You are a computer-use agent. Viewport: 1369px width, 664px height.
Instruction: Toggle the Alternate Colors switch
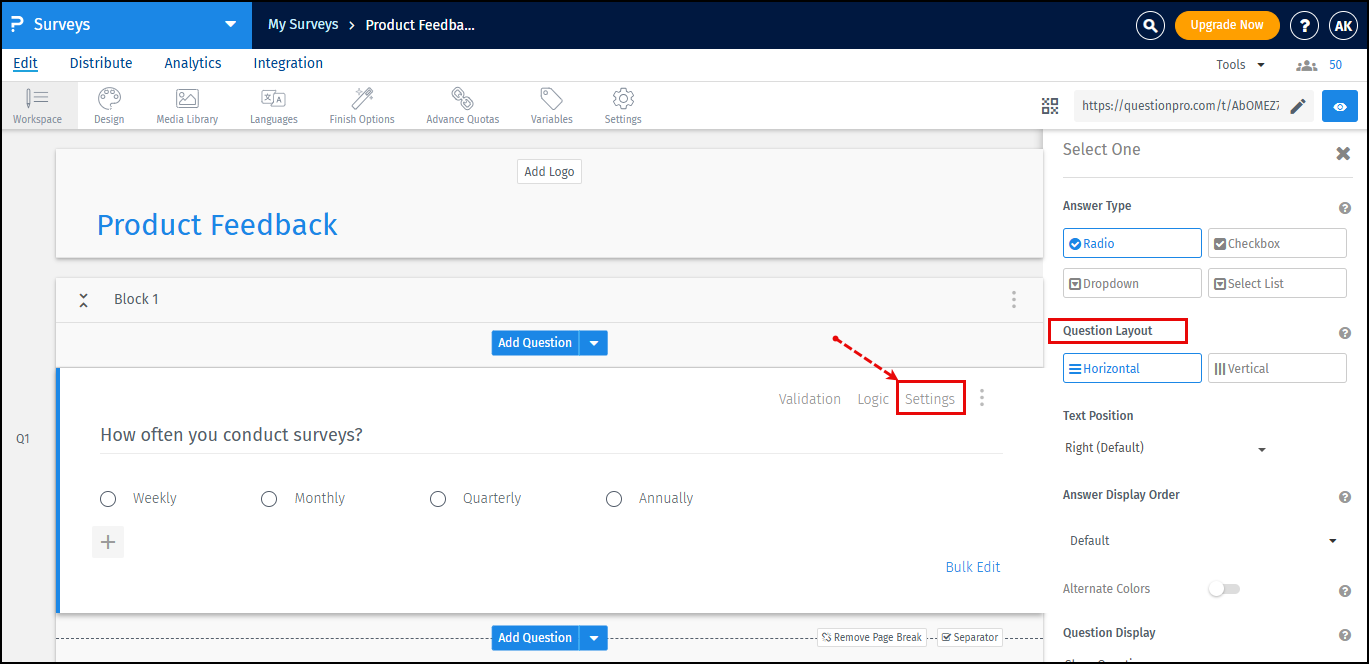[x=1224, y=589]
